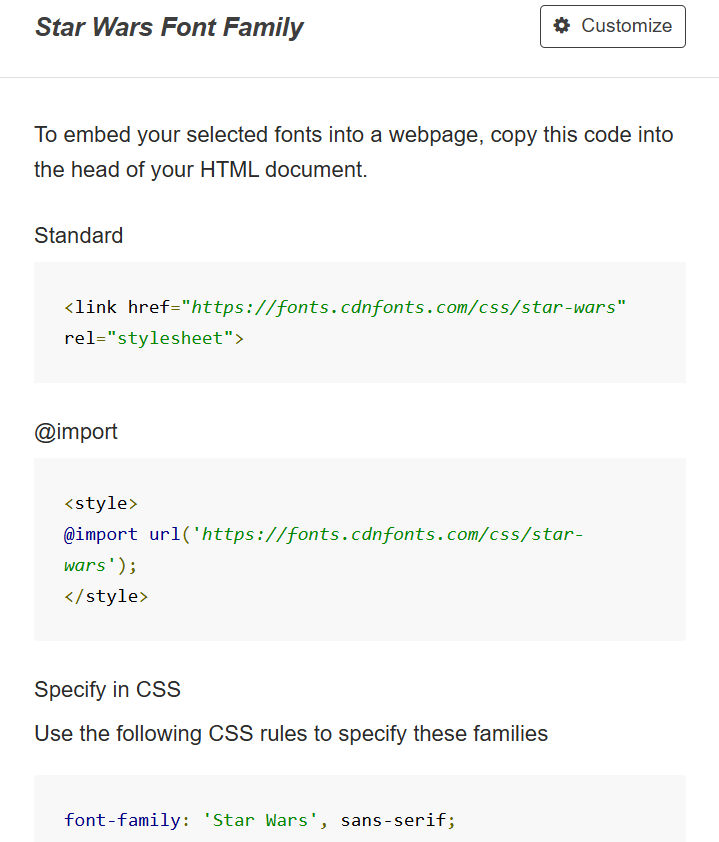Viewport: 719px width, 842px height.
Task: Click the wars'); continuation line in import code
Action: 100,565
